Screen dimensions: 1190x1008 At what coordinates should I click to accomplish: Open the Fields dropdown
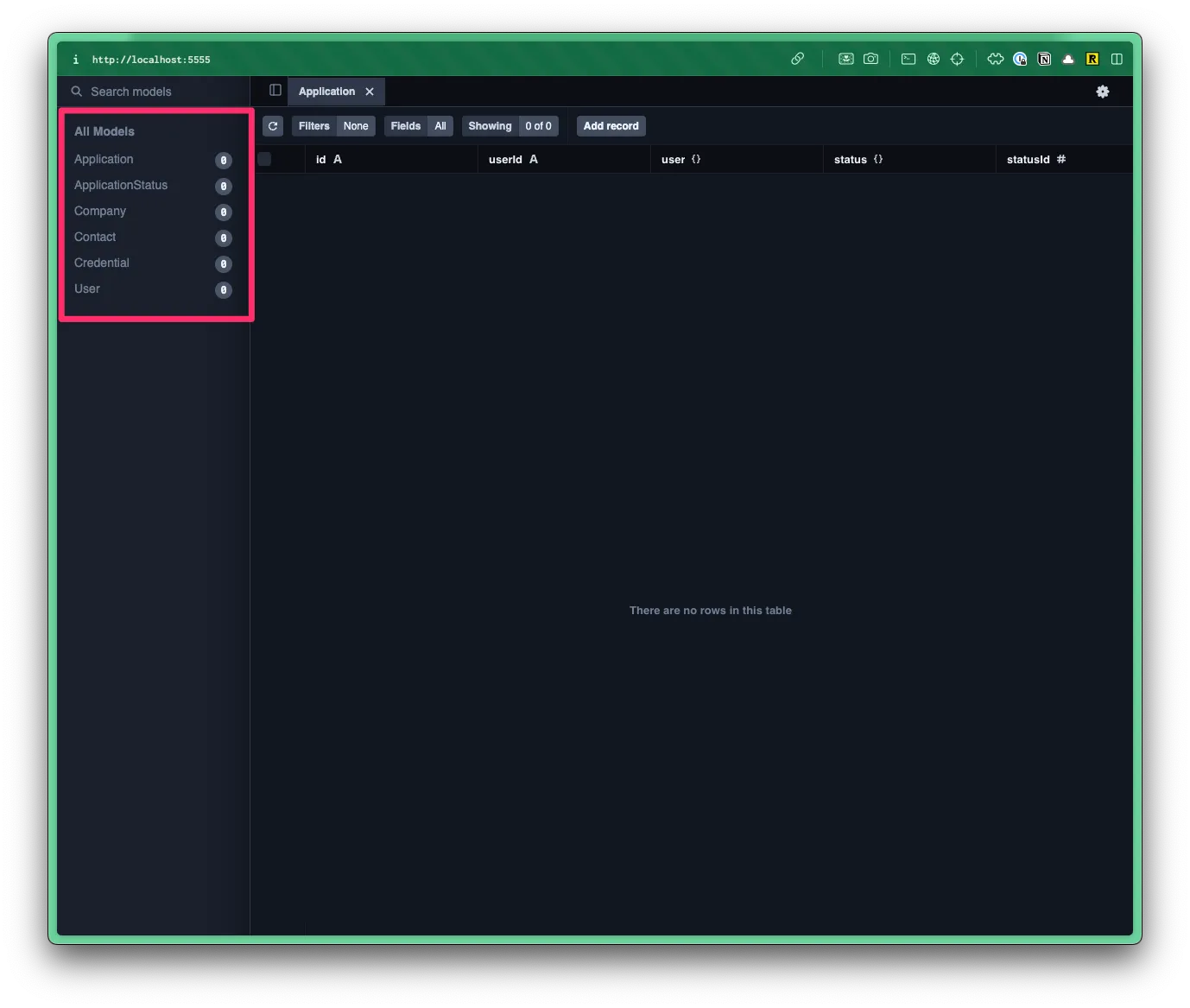coord(418,126)
